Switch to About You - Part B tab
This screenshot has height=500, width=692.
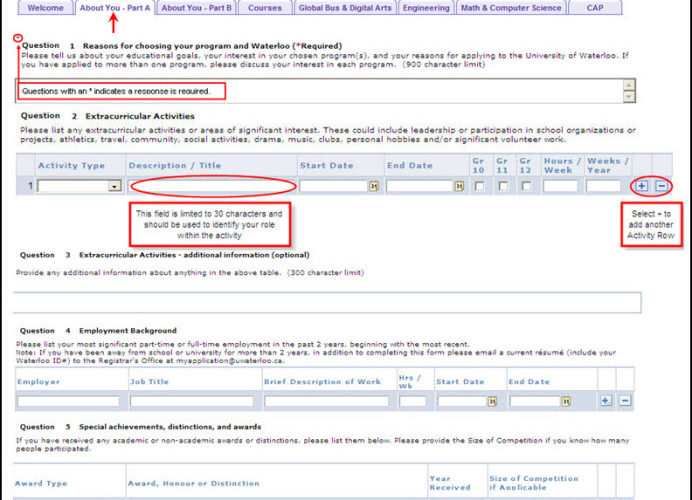(x=197, y=8)
